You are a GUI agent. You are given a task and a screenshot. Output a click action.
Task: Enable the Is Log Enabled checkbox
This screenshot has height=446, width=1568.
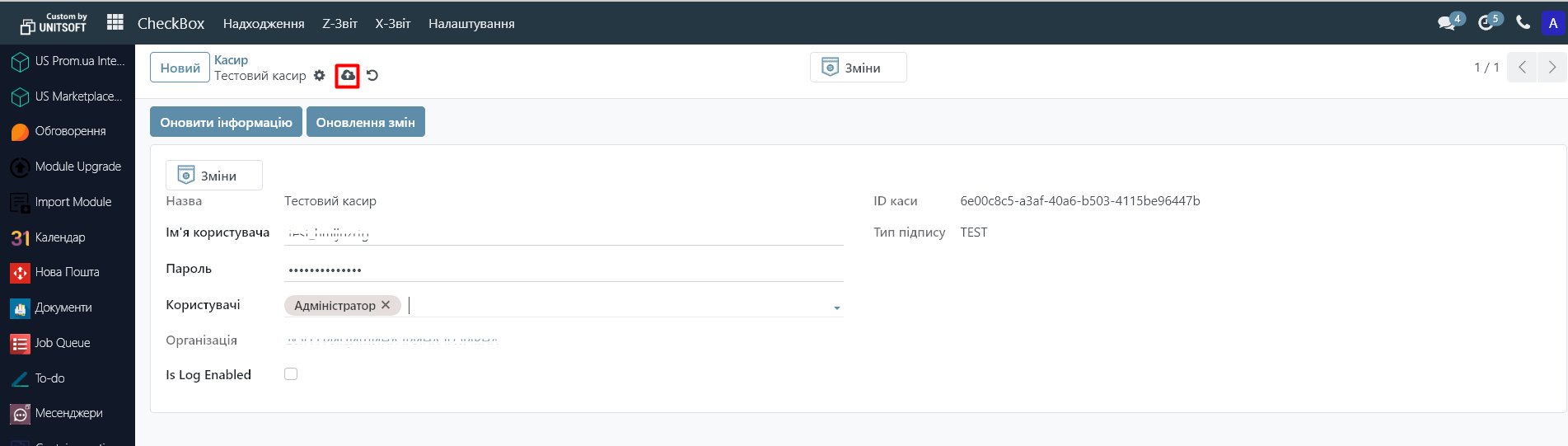pyautogui.click(x=291, y=374)
